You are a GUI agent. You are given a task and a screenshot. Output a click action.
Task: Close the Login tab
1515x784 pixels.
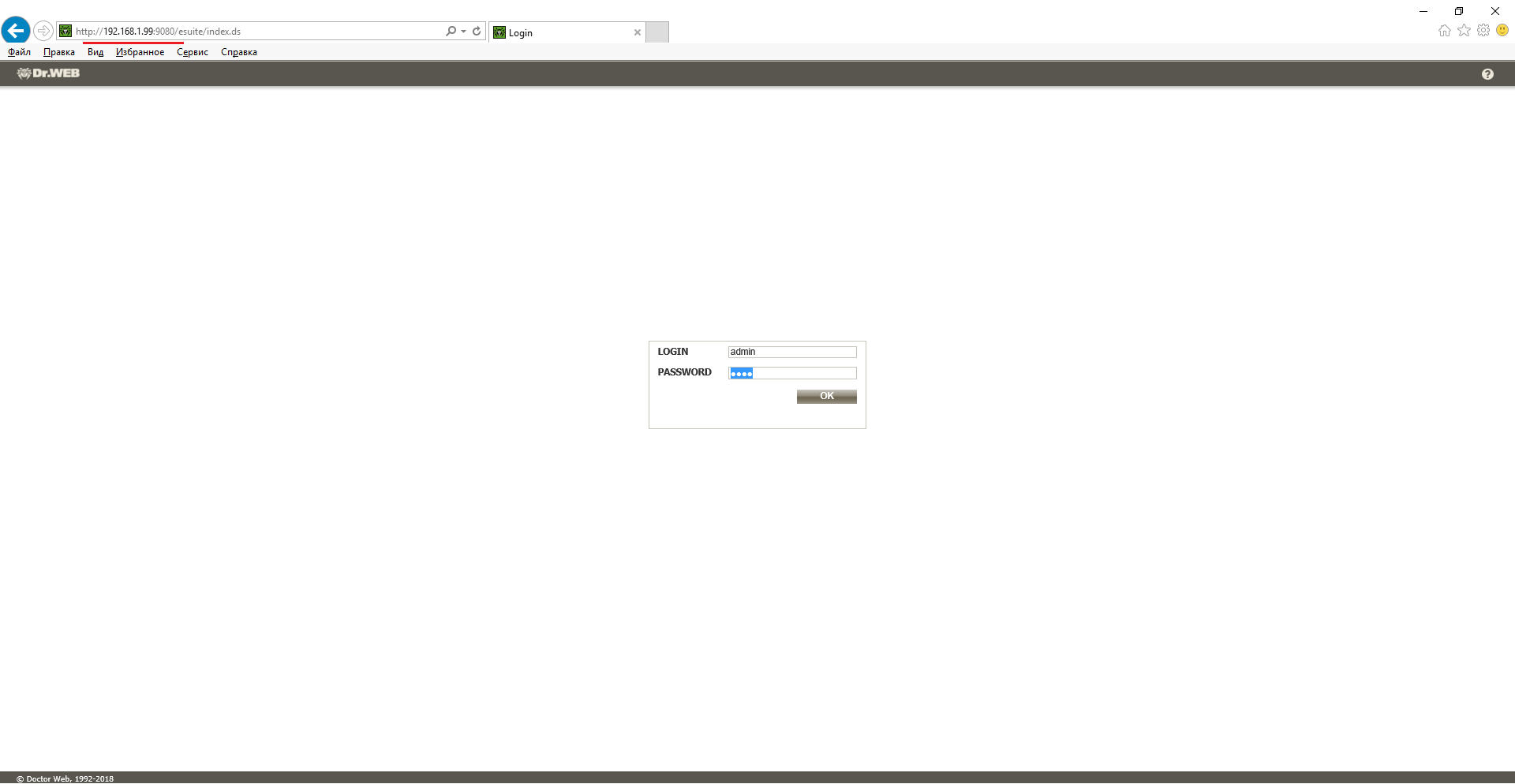click(638, 32)
